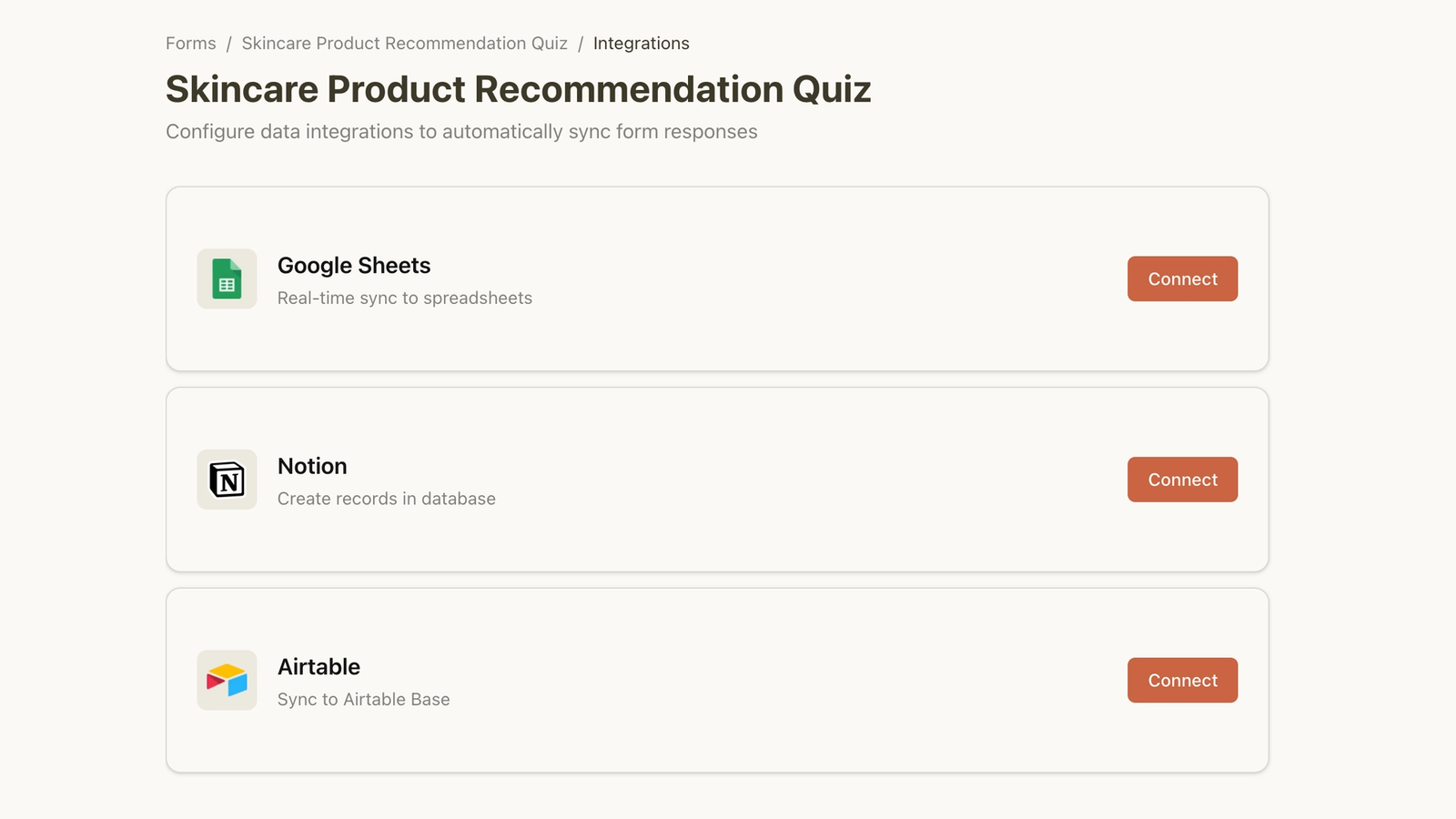The image size is (1456, 819).
Task: Click the Google Sheets title text
Action: pos(354,266)
